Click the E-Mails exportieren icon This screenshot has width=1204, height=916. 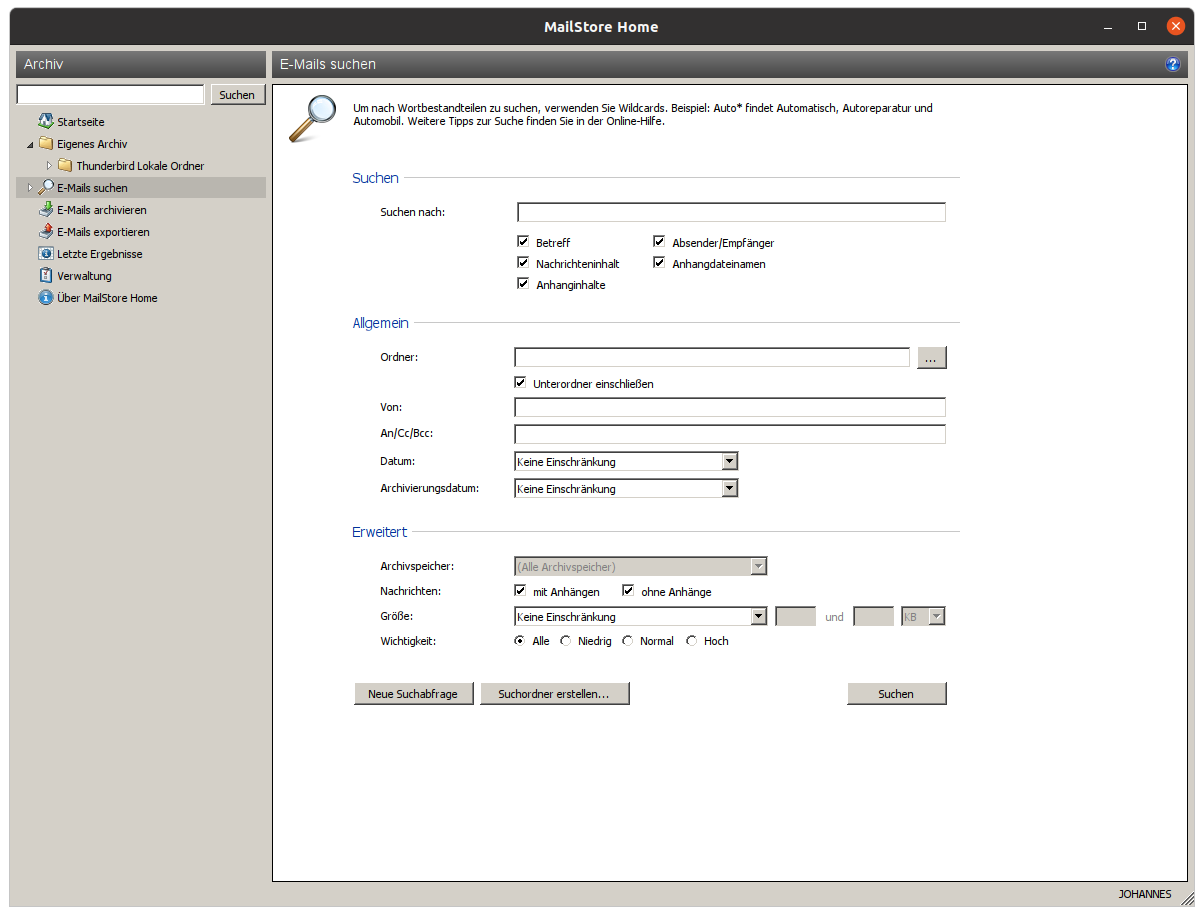46,232
